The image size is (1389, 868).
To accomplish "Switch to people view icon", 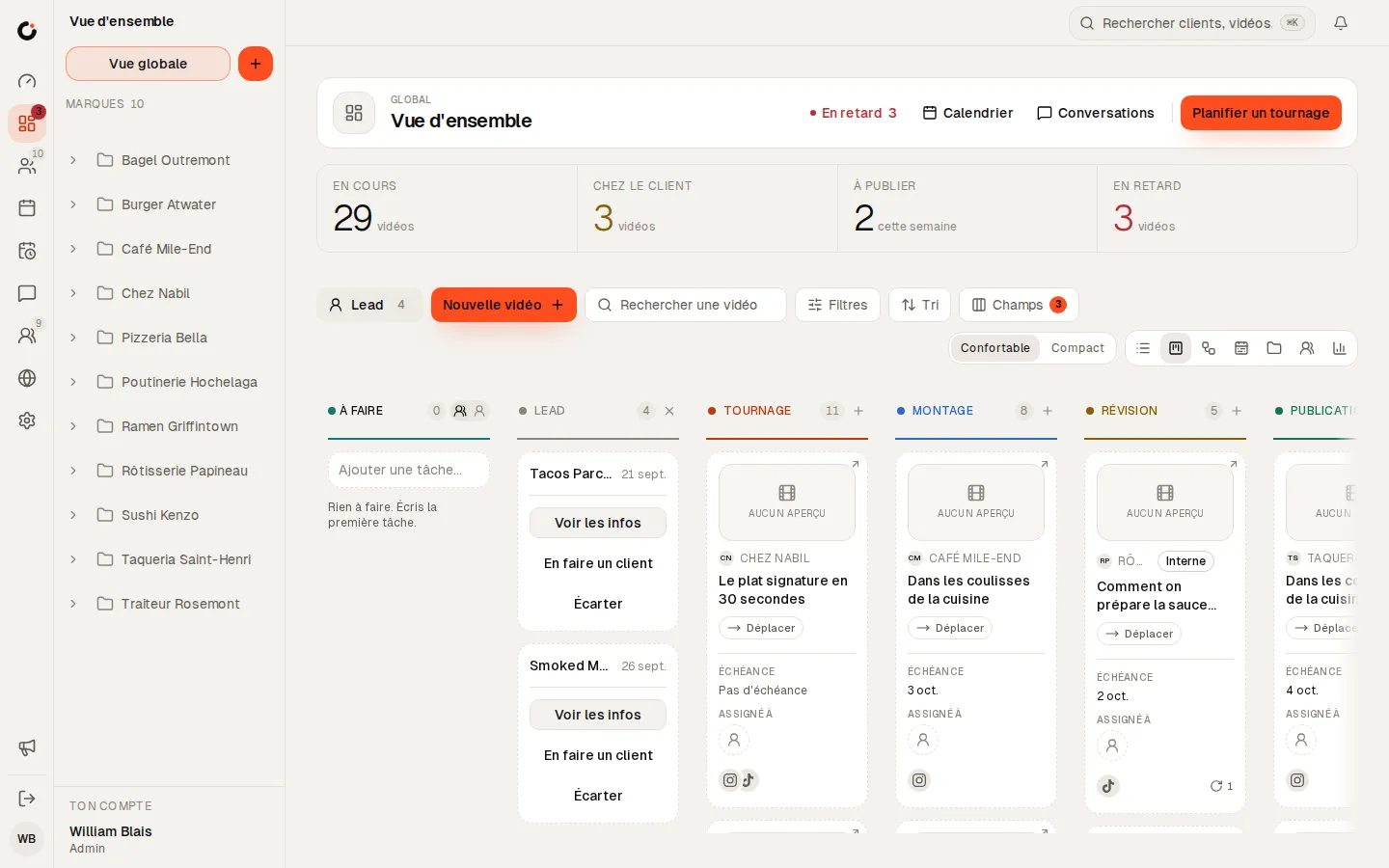I will pos(1307,348).
